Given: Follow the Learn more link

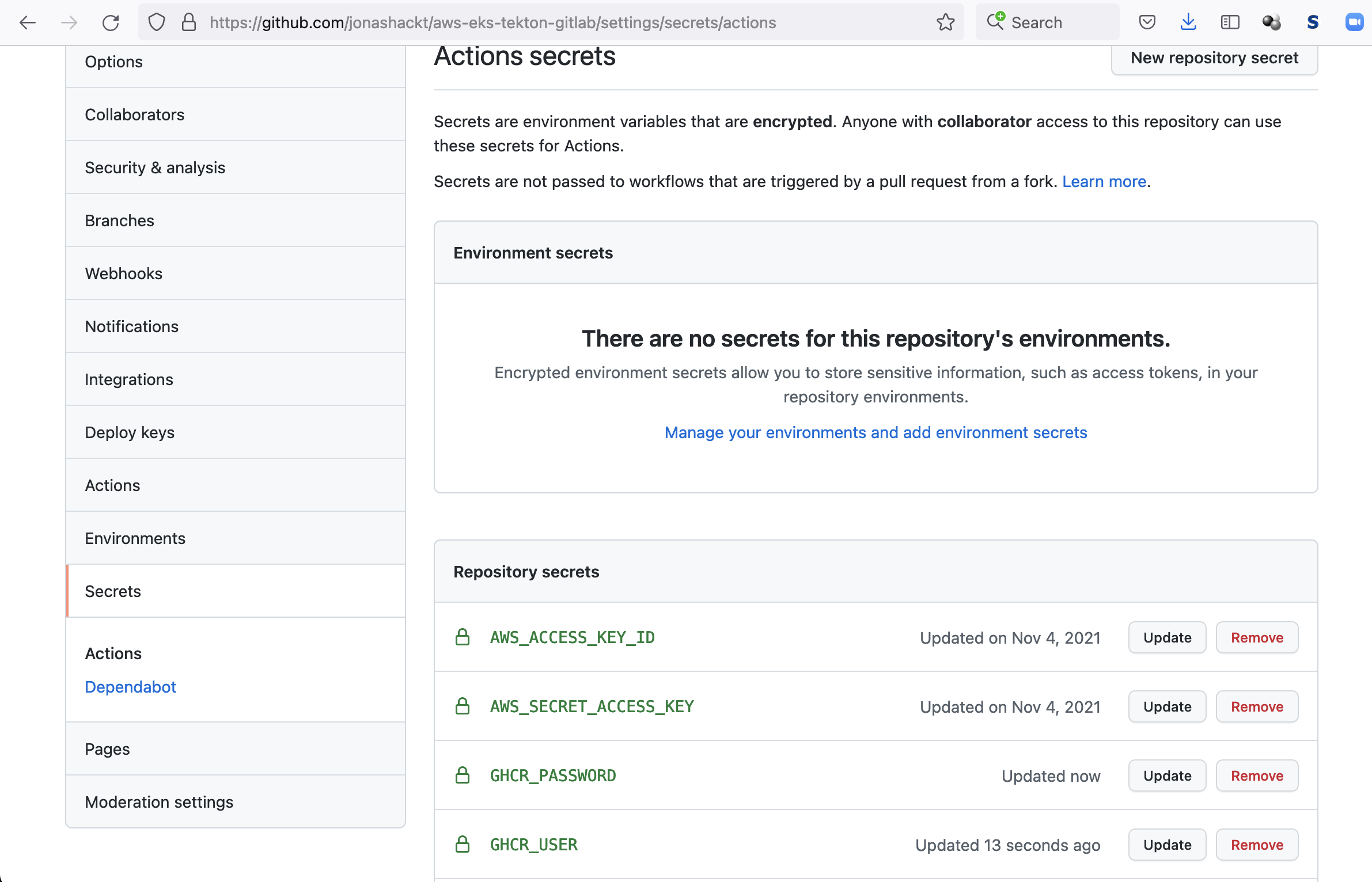Looking at the screenshot, I should (1104, 181).
